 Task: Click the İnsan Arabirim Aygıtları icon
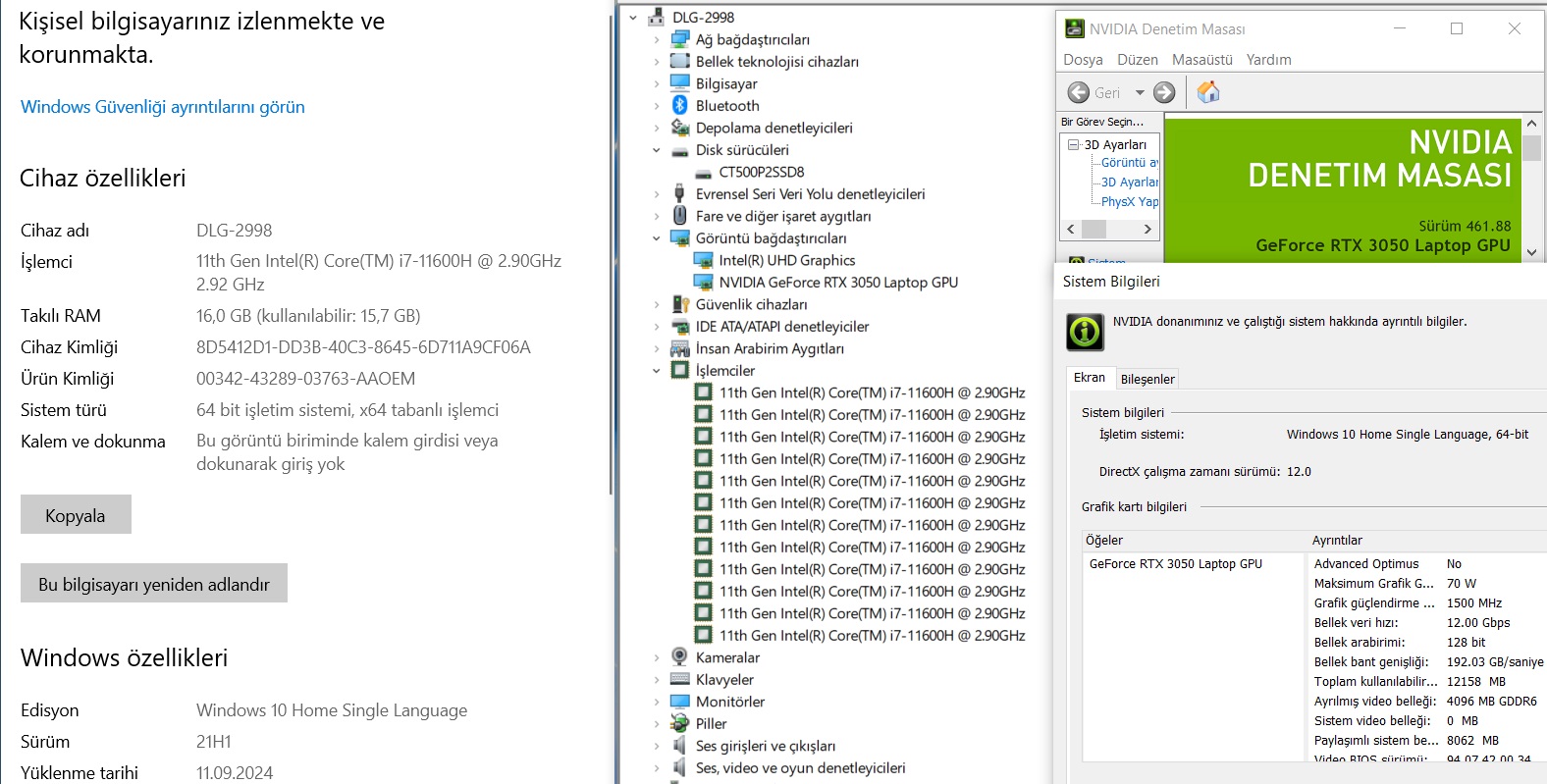679,348
